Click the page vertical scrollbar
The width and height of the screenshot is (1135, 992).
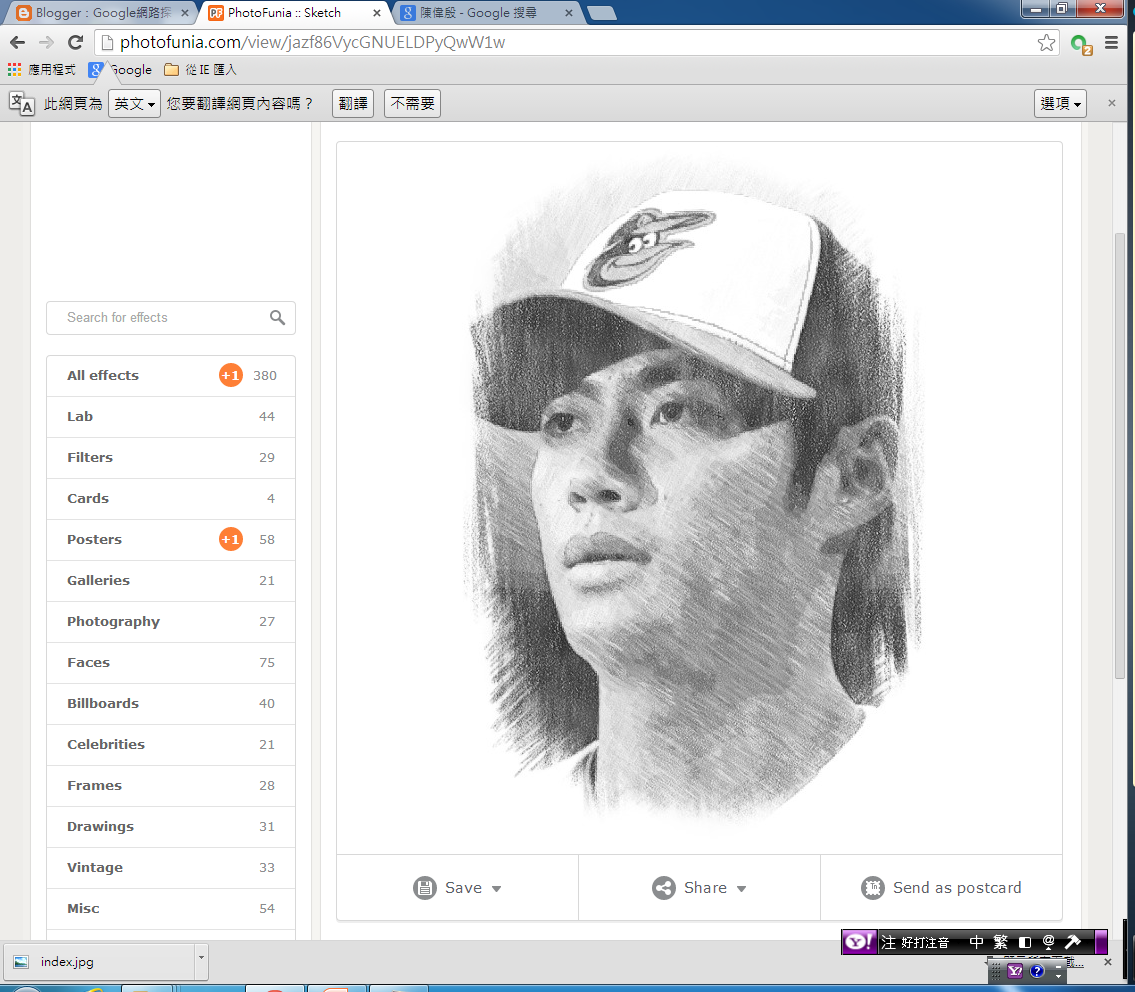pyautogui.click(x=1120, y=456)
